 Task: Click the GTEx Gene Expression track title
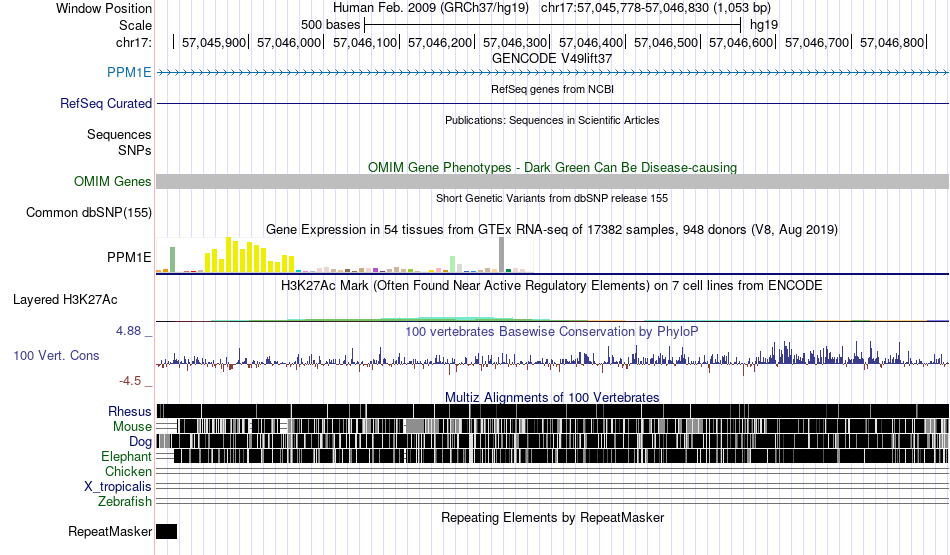tap(552, 230)
